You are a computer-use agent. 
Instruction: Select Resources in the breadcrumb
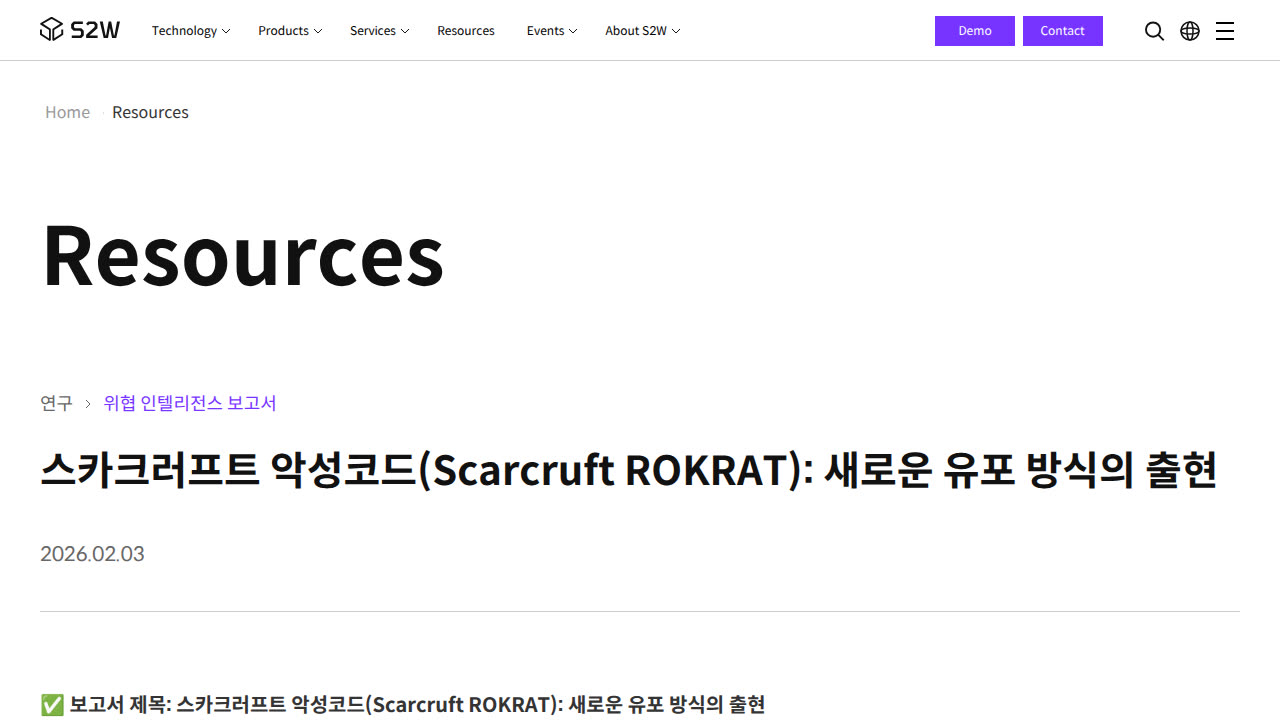pyautogui.click(x=150, y=112)
